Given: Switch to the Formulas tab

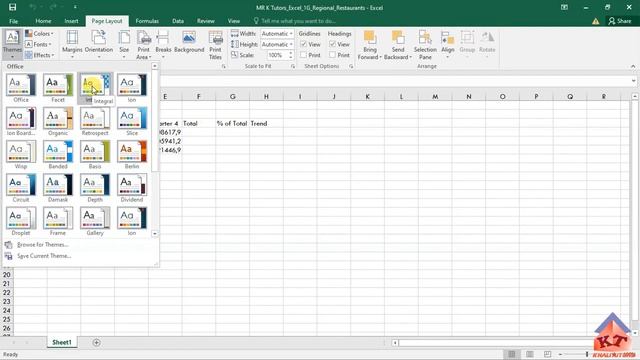Looking at the screenshot, I should tap(147, 21).
